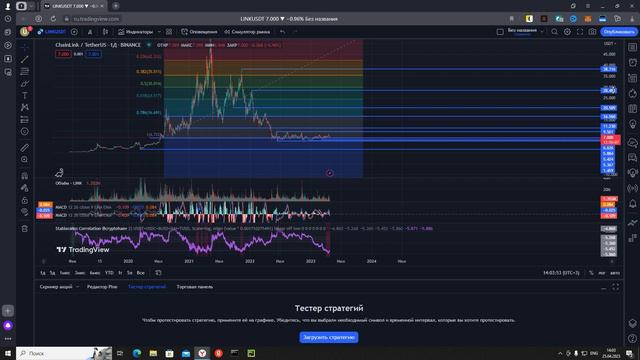Click the 28.710 price level label
This screenshot has width=640, height=360.
coord(609,69)
